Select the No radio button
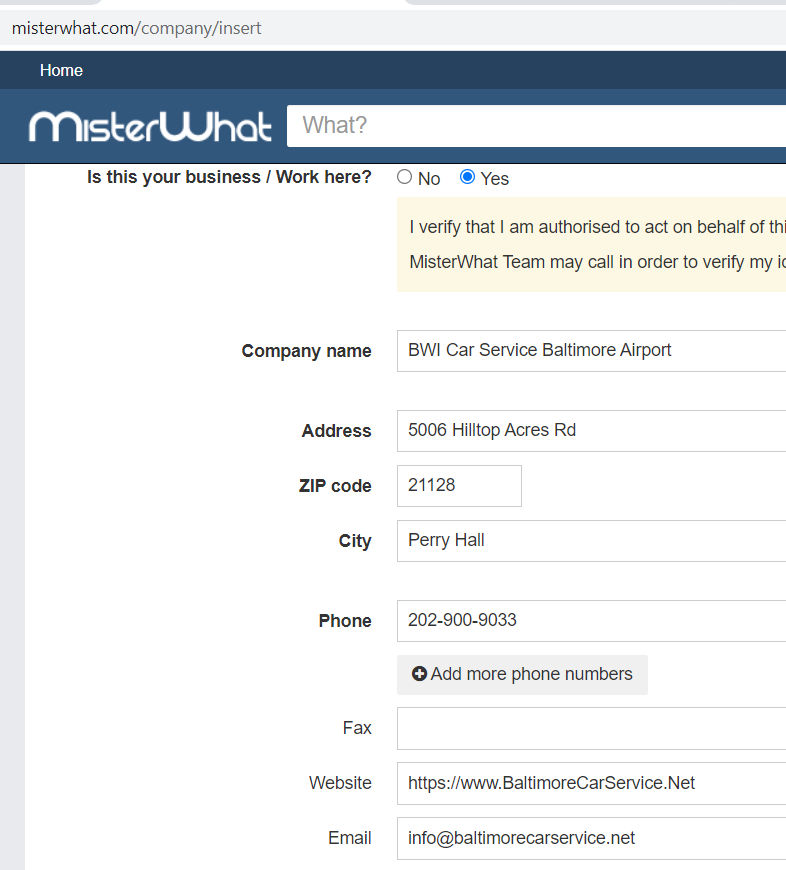This screenshot has width=786, height=870. pyautogui.click(x=404, y=177)
